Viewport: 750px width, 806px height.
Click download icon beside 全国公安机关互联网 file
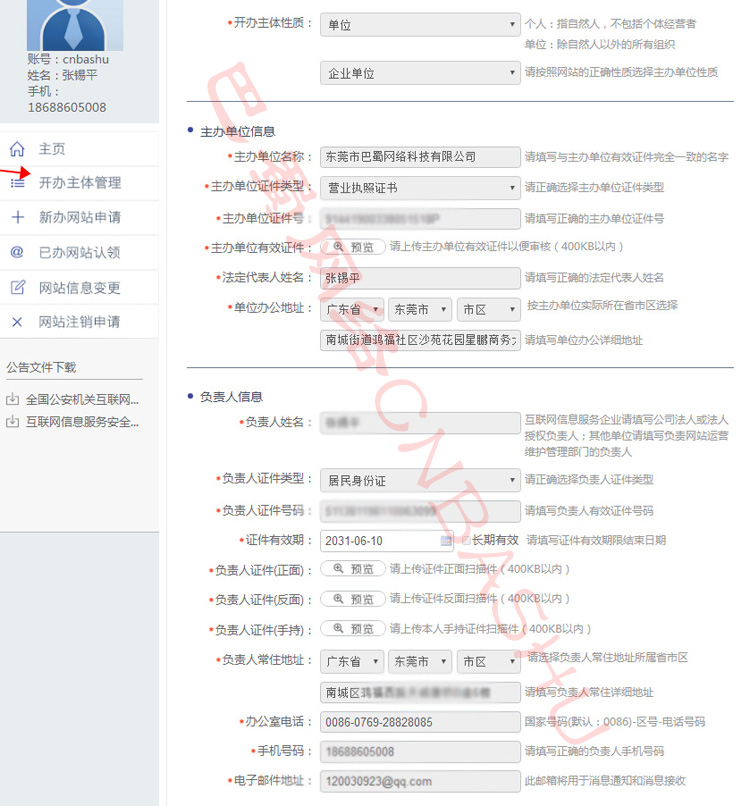click(12, 400)
